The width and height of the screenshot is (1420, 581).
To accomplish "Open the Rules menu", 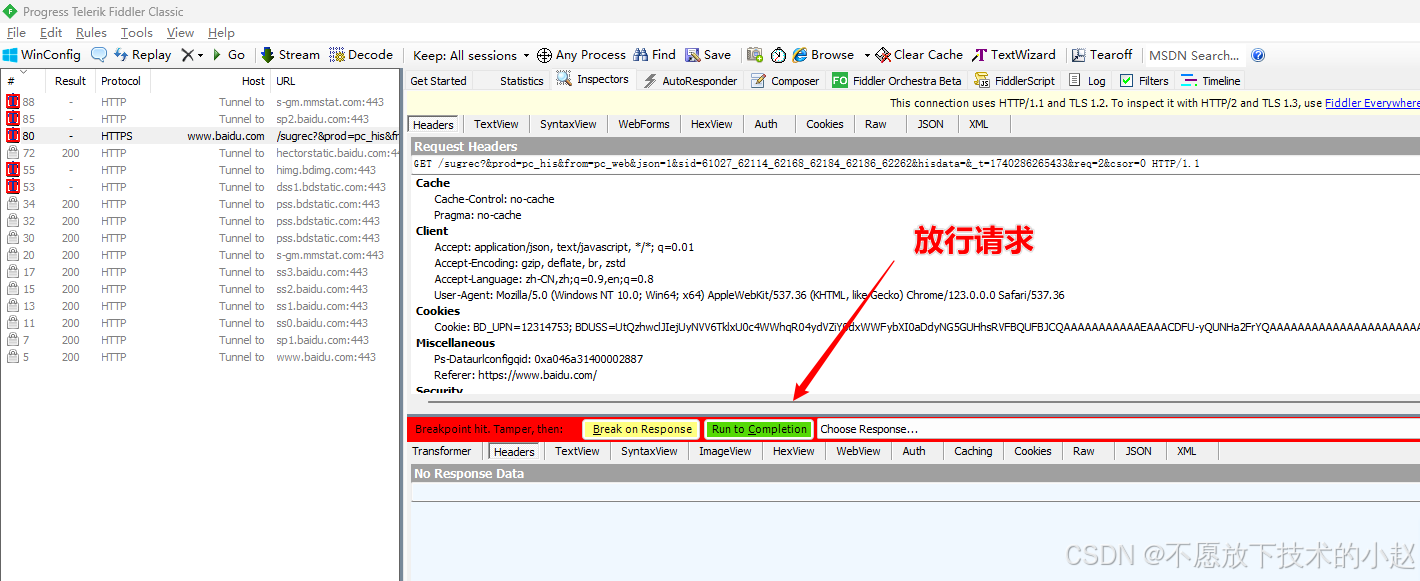I will tap(91, 33).
